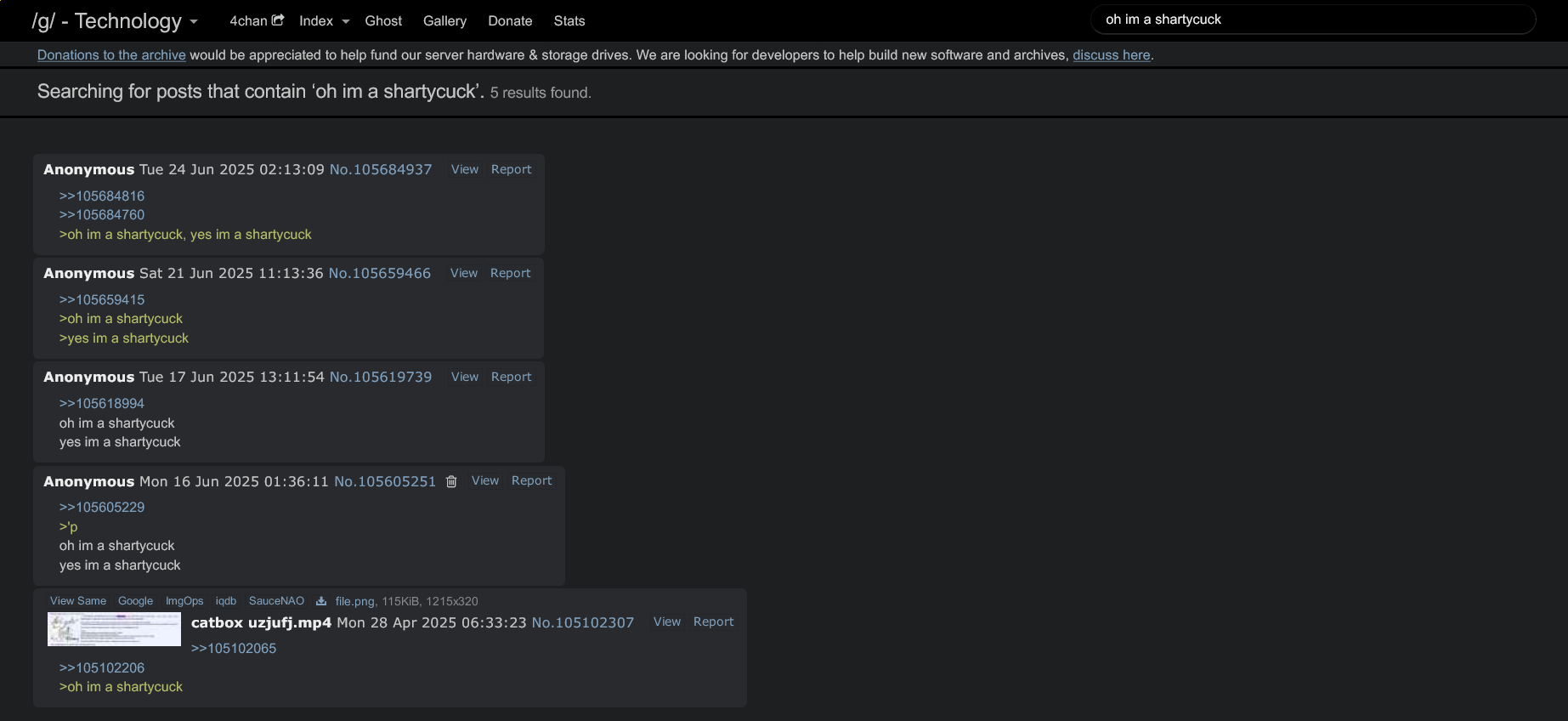Open the 4chan link in navbar
The width and height of the screenshot is (1568, 721).
pyautogui.click(x=248, y=20)
